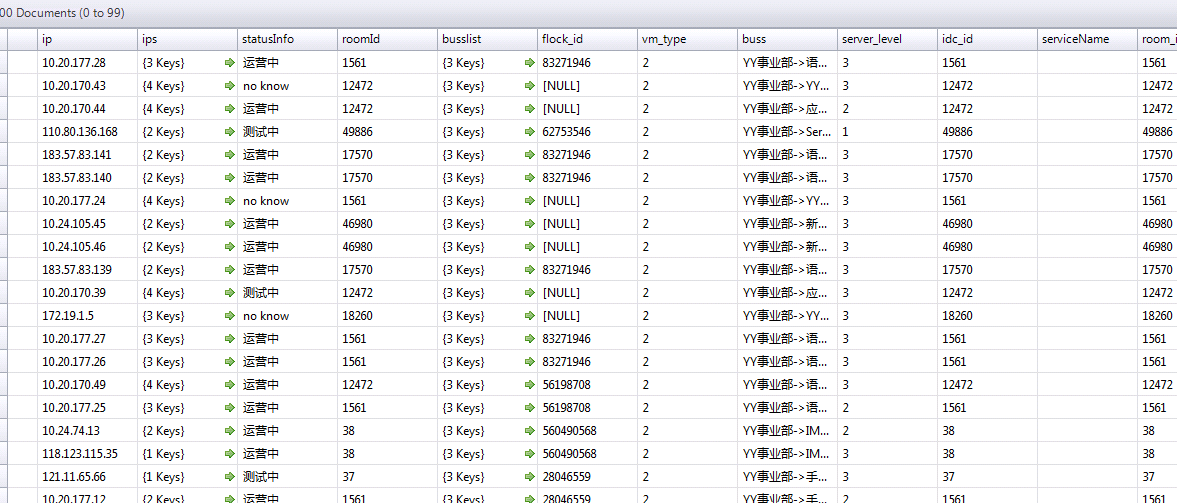Select the roomId column header
Image resolution: width=1177 pixels, height=503 pixels.
(387, 40)
